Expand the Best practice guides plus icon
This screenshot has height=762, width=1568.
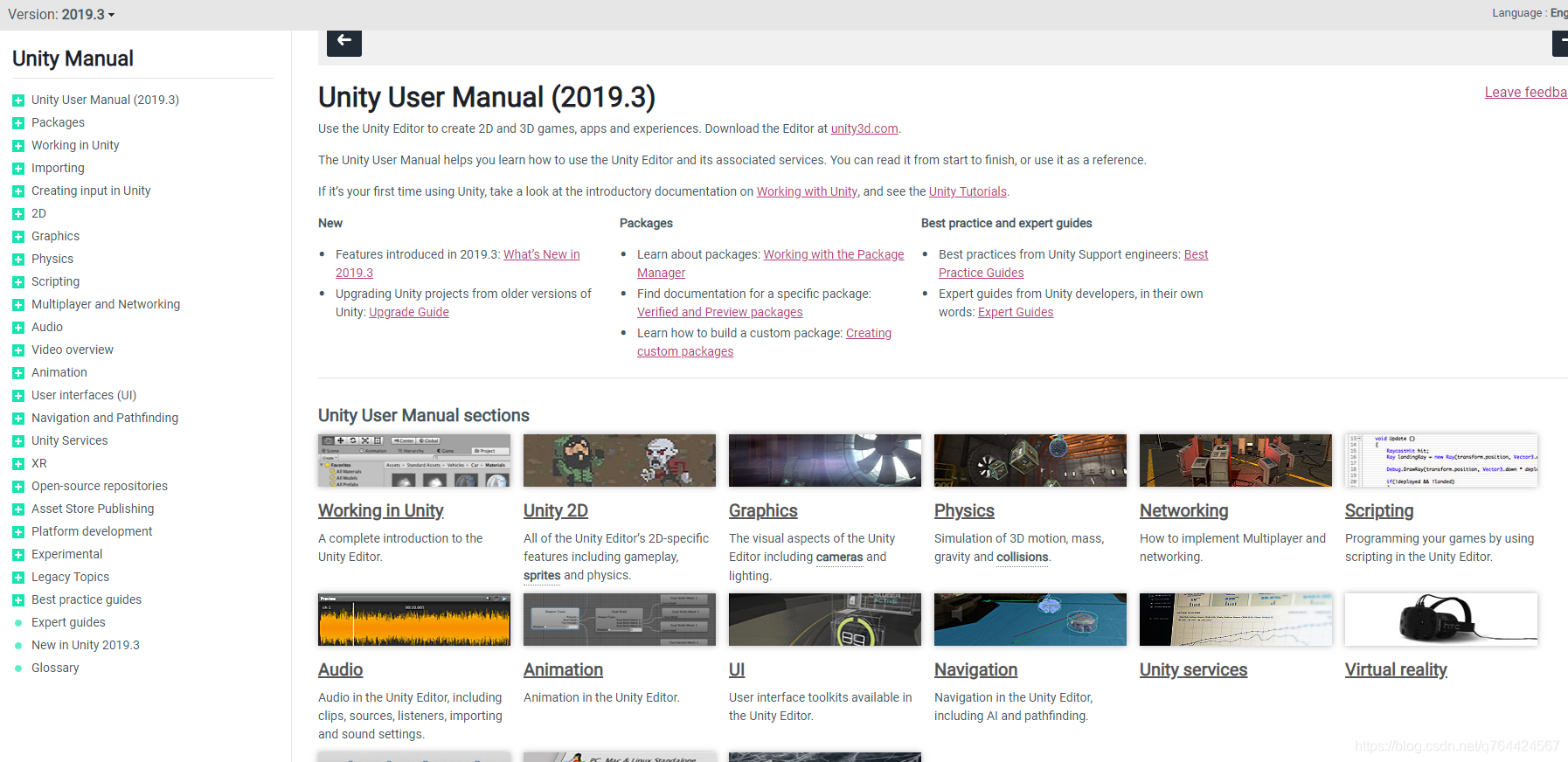[18, 600]
